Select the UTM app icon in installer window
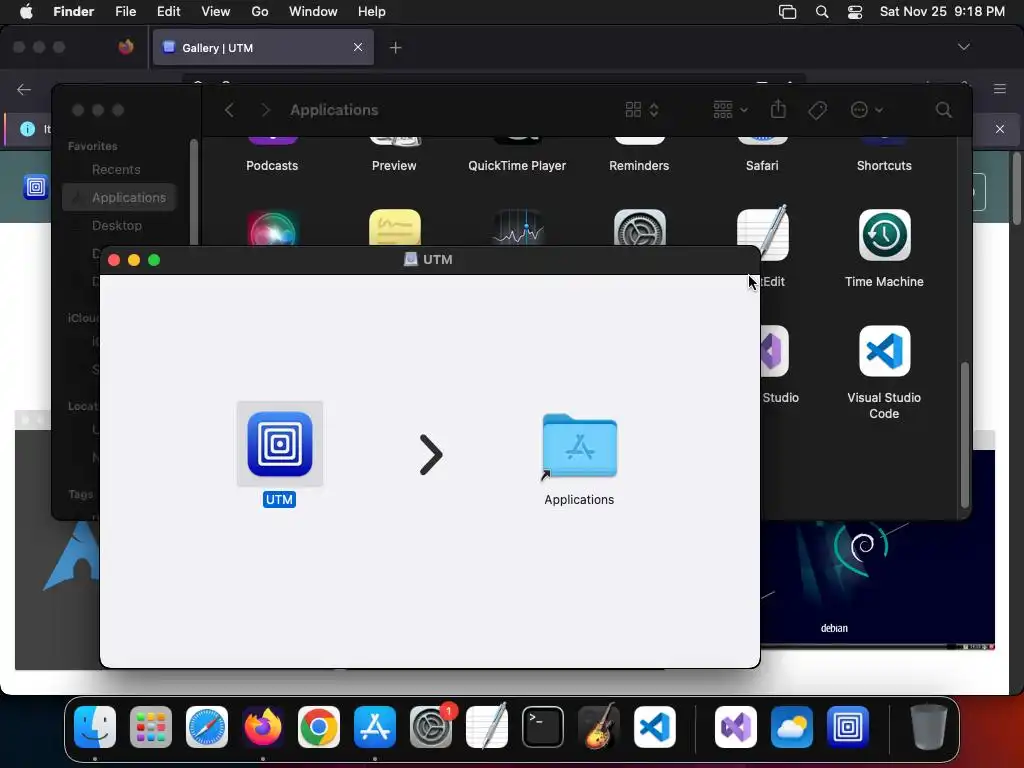1024x768 pixels. pyautogui.click(x=280, y=444)
